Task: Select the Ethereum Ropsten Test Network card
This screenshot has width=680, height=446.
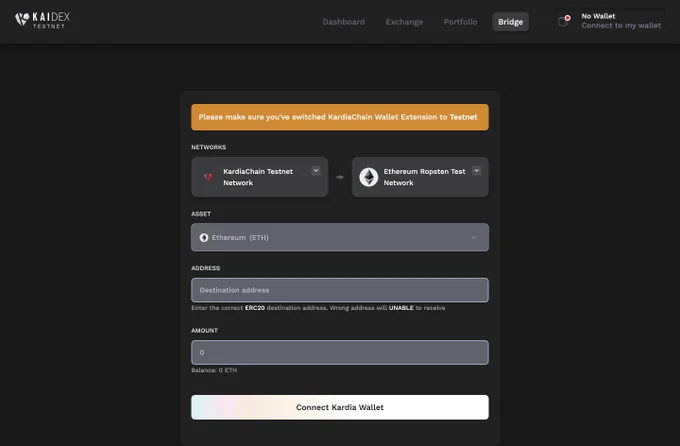Action: (420, 177)
